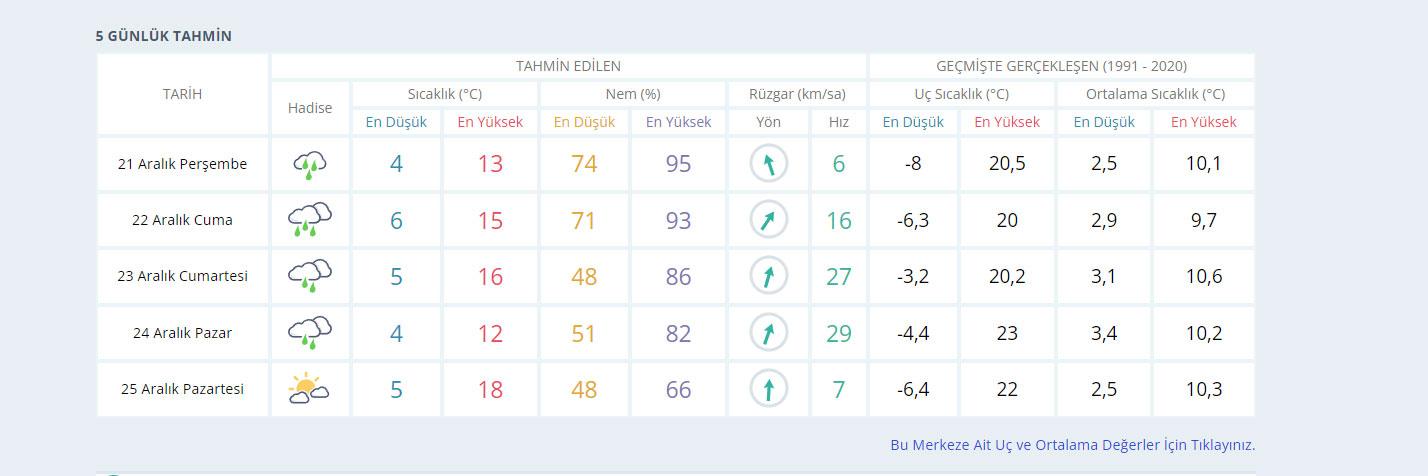Click the "GEÇMİŞTE GERÇEKLEŞEN (1991 - 2020)" header
Viewport: 1428px width, 476px height.
click(1061, 66)
